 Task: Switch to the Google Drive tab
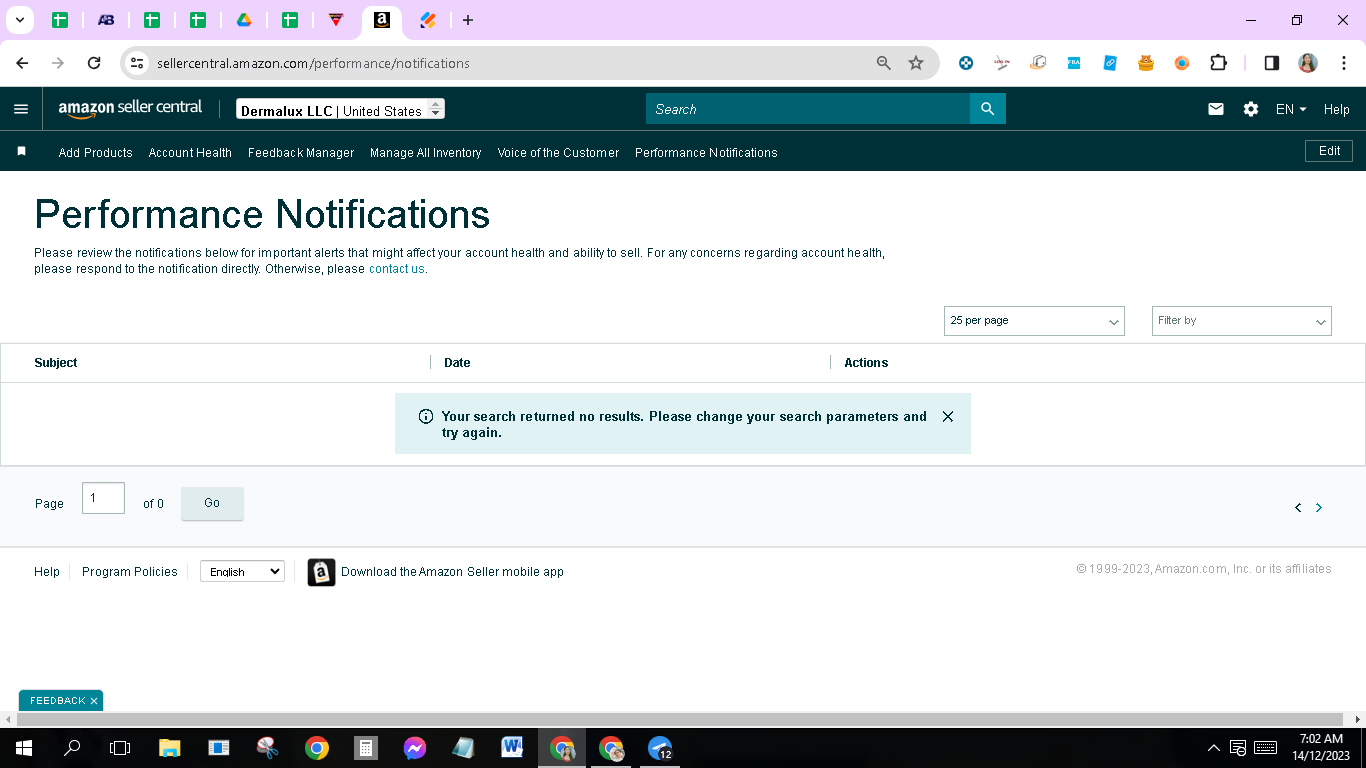click(244, 20)
